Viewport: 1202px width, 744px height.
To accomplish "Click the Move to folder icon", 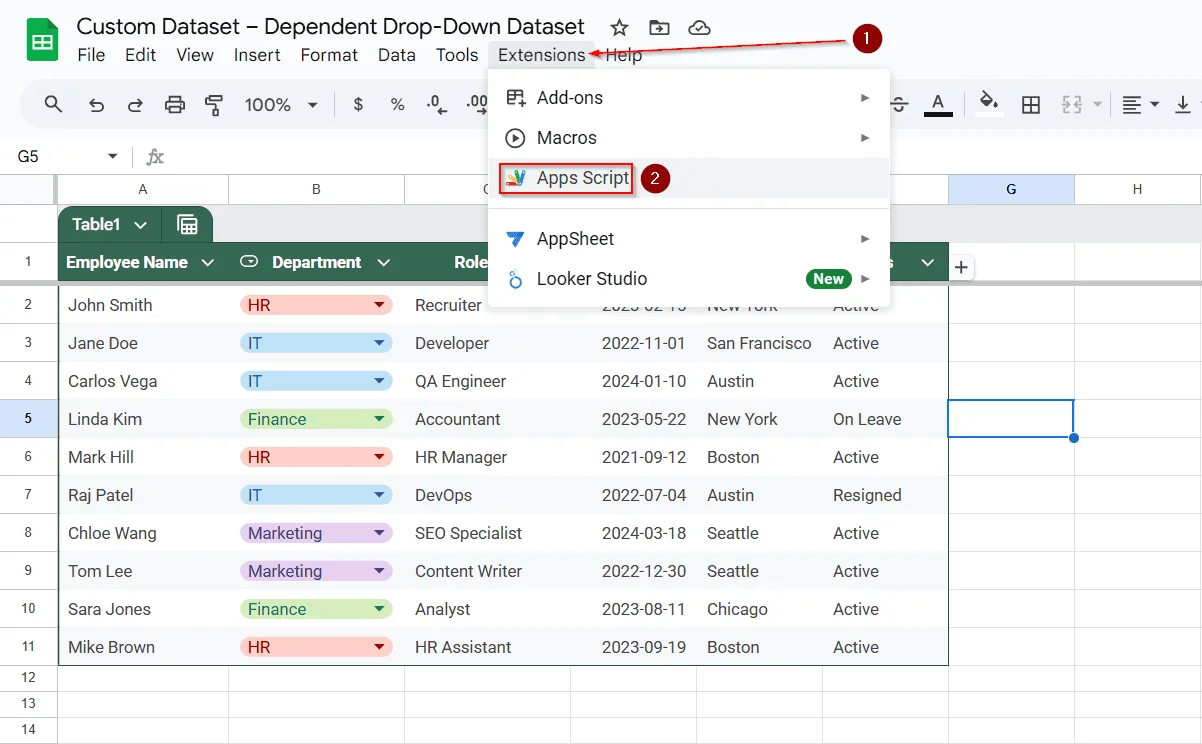I will point(659,27).
